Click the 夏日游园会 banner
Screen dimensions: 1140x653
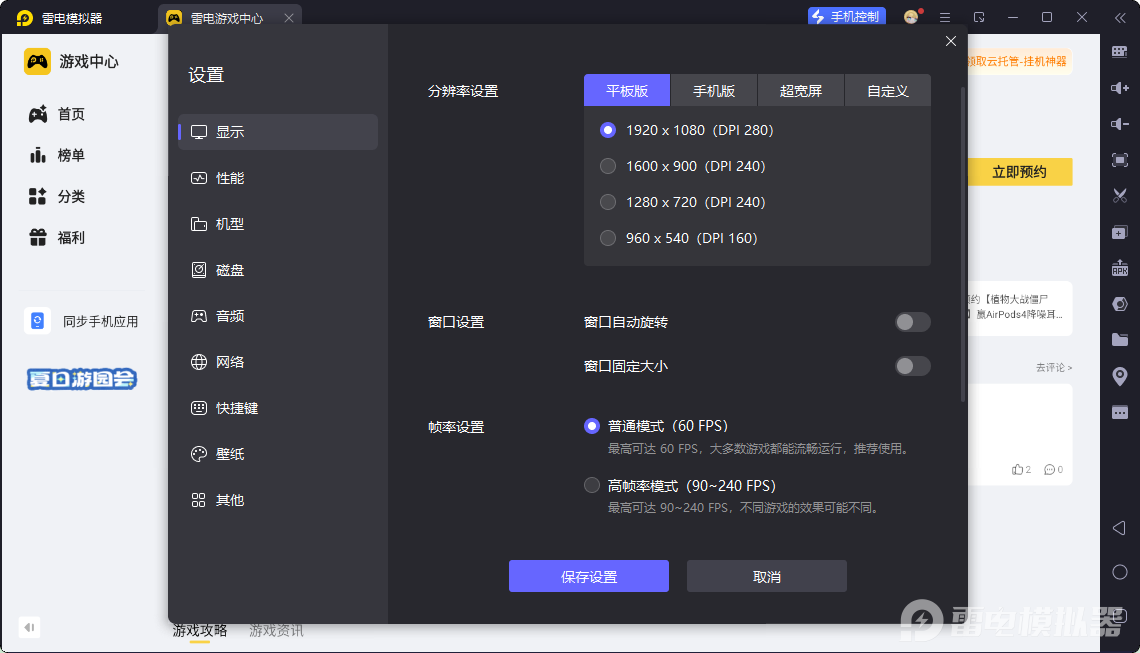81,379
